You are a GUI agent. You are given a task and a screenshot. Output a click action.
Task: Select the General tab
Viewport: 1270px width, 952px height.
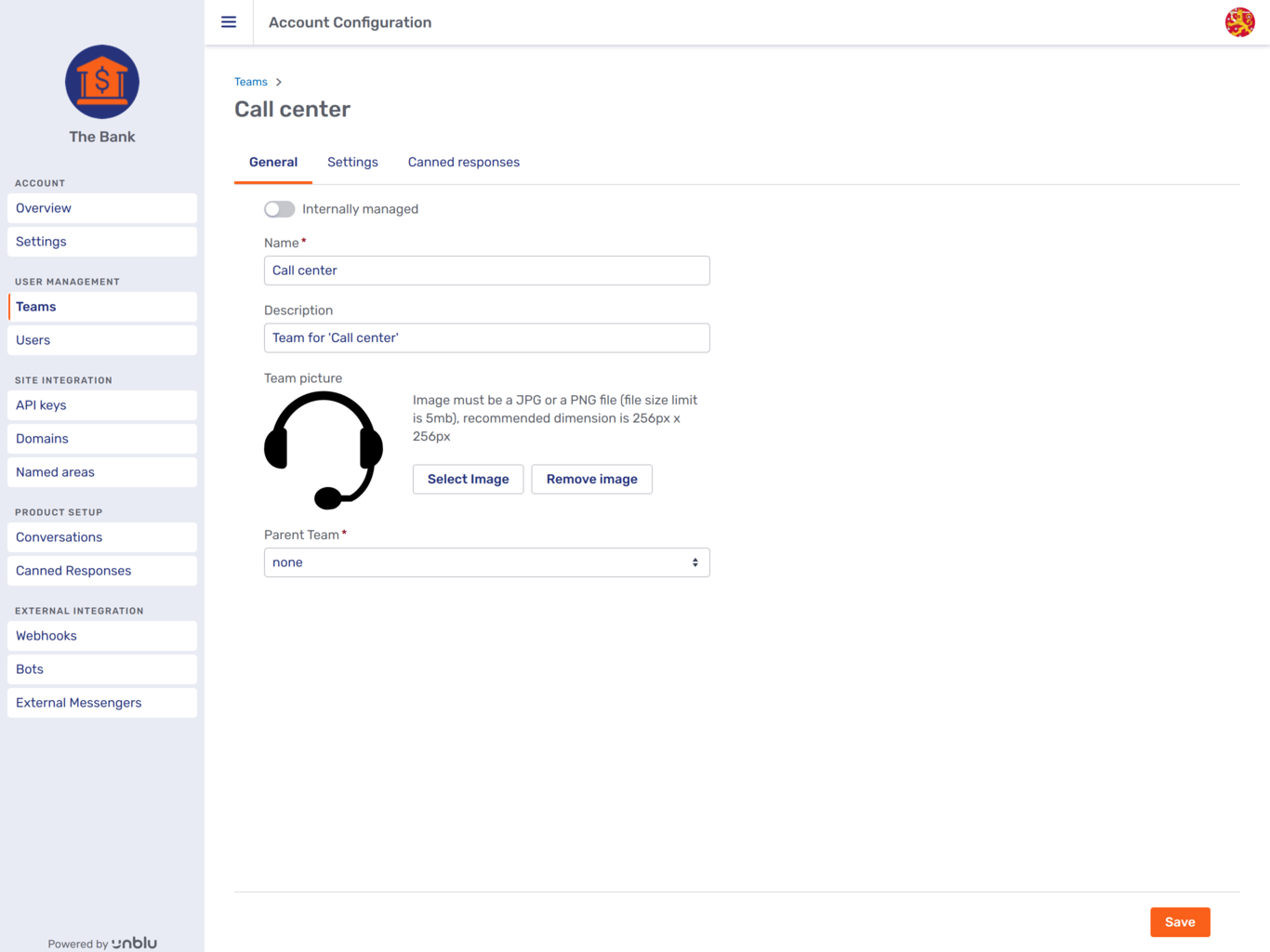[x=272, y=162]
